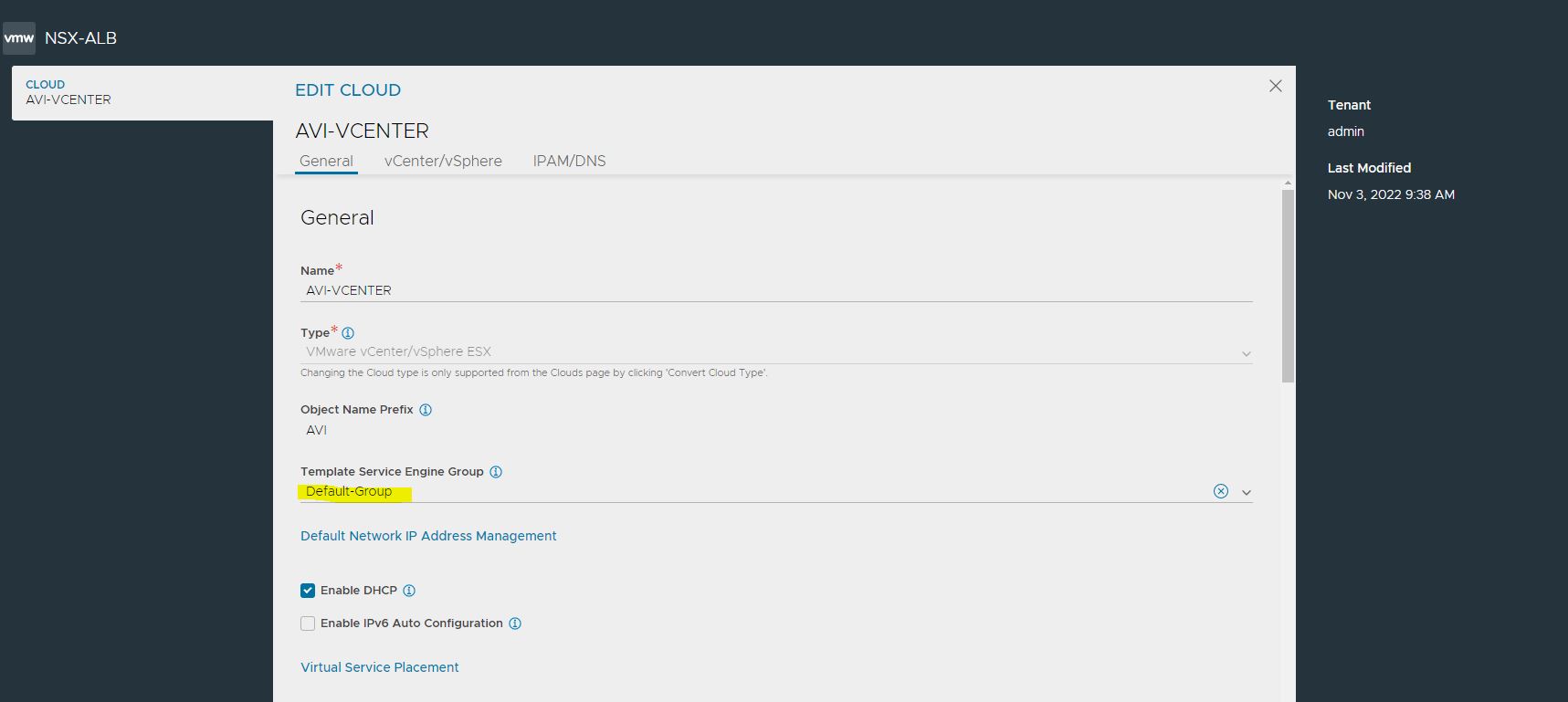Open the Type field info icon
1568x702 pixels.
tap(348, 333)
